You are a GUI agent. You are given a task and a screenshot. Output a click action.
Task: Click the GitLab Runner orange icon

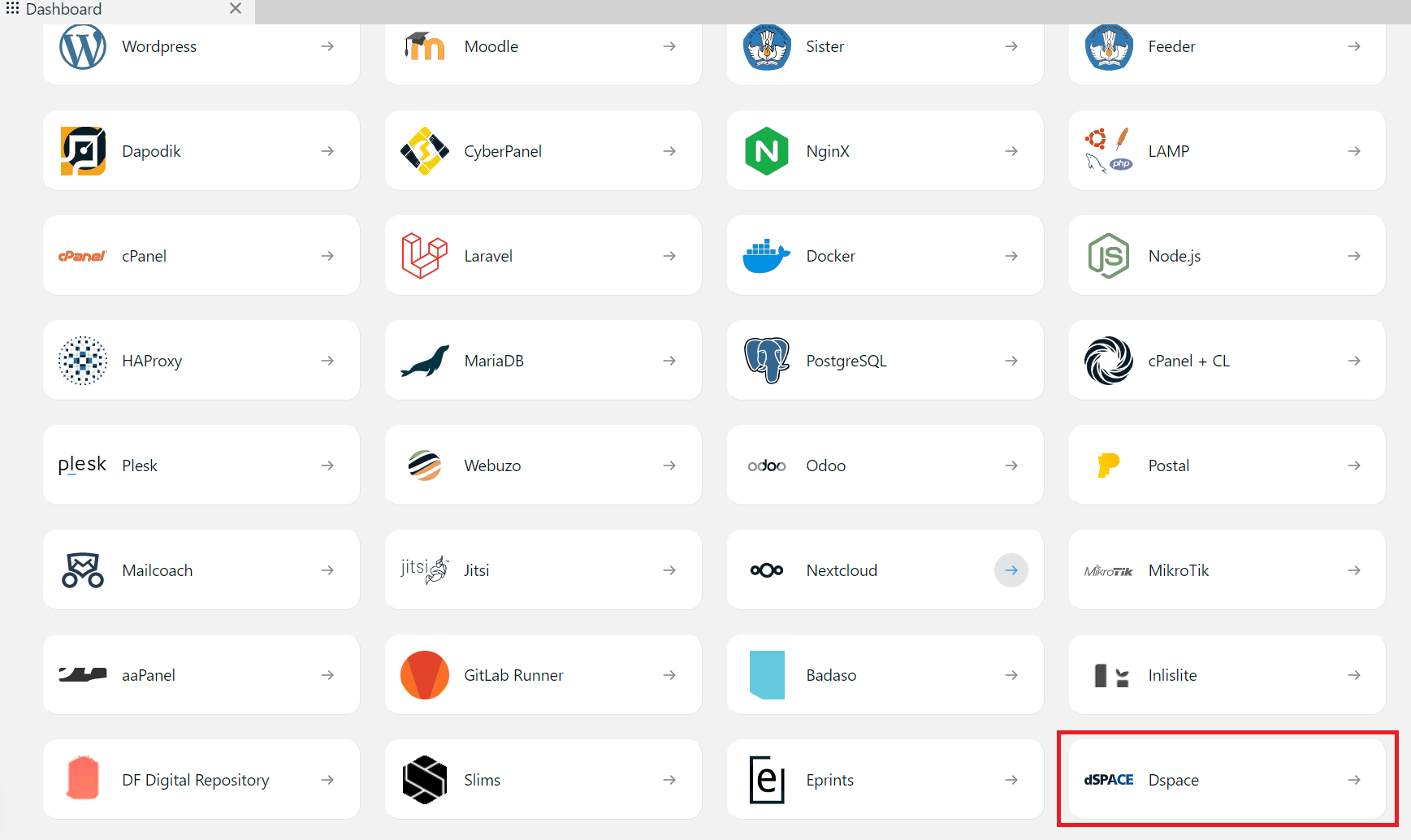coord(424,675)
